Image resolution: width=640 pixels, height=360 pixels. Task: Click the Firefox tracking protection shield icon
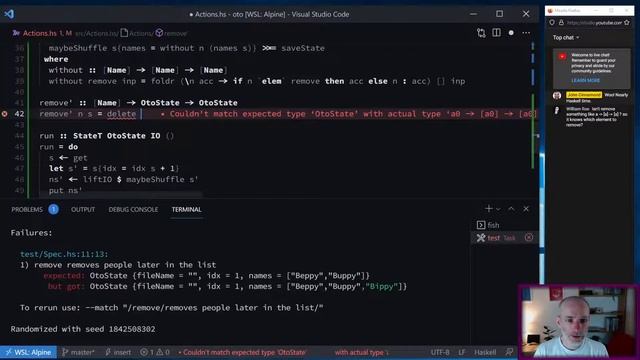(x=552, y=23)
